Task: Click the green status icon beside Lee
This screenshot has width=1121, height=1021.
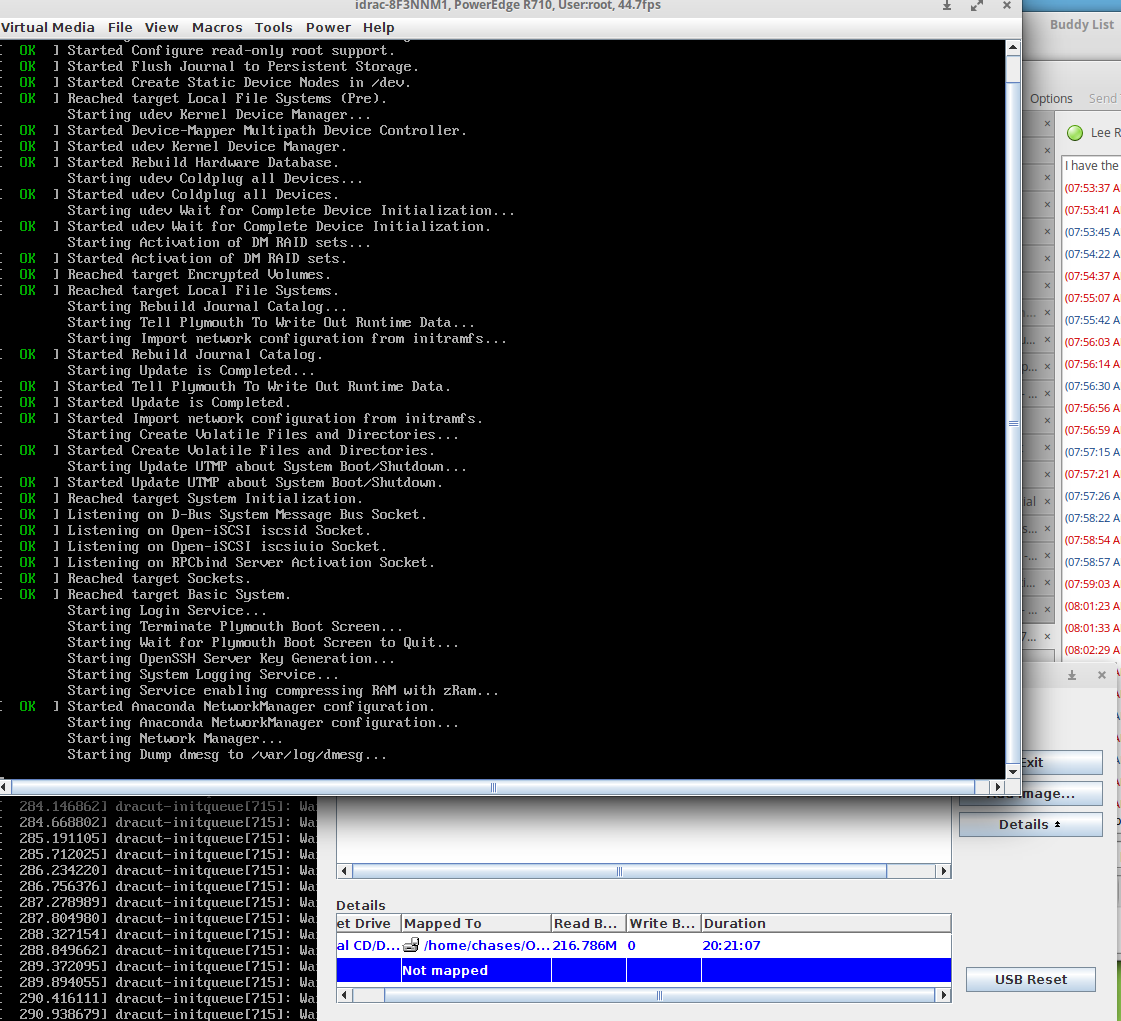Action: tap(1076, 133)
